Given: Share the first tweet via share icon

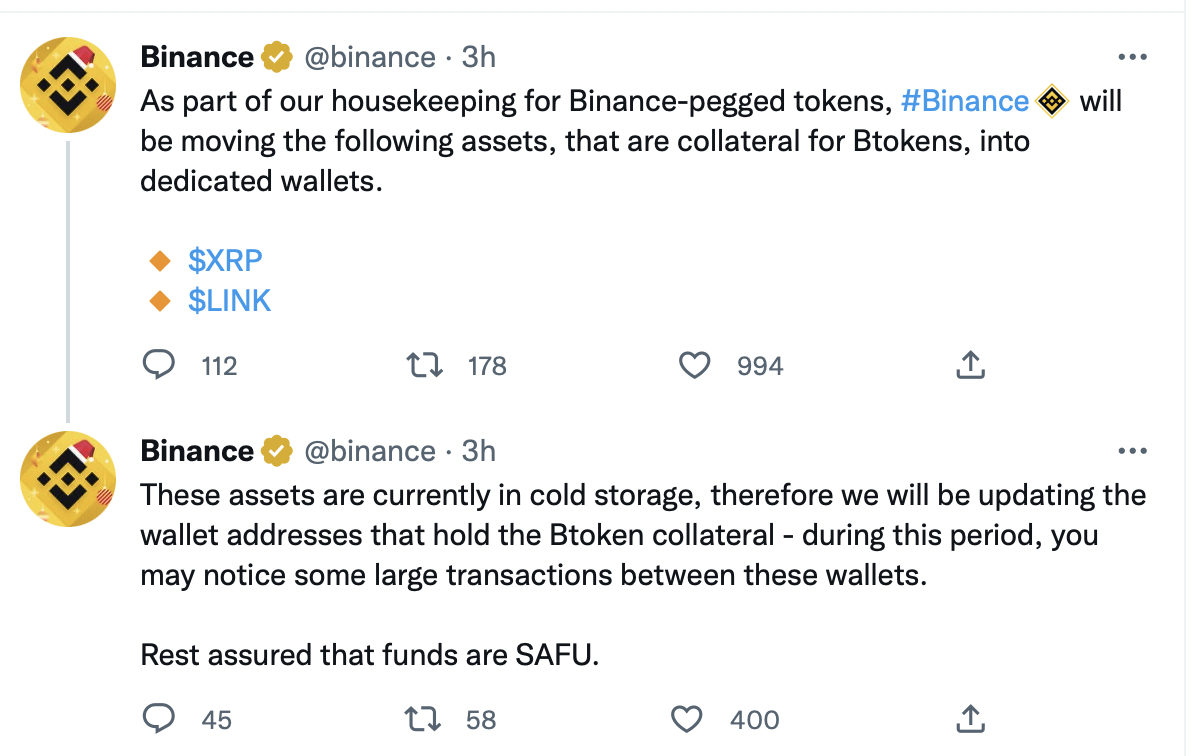Looking at the screenshot, I should click(x=970, y=365).
